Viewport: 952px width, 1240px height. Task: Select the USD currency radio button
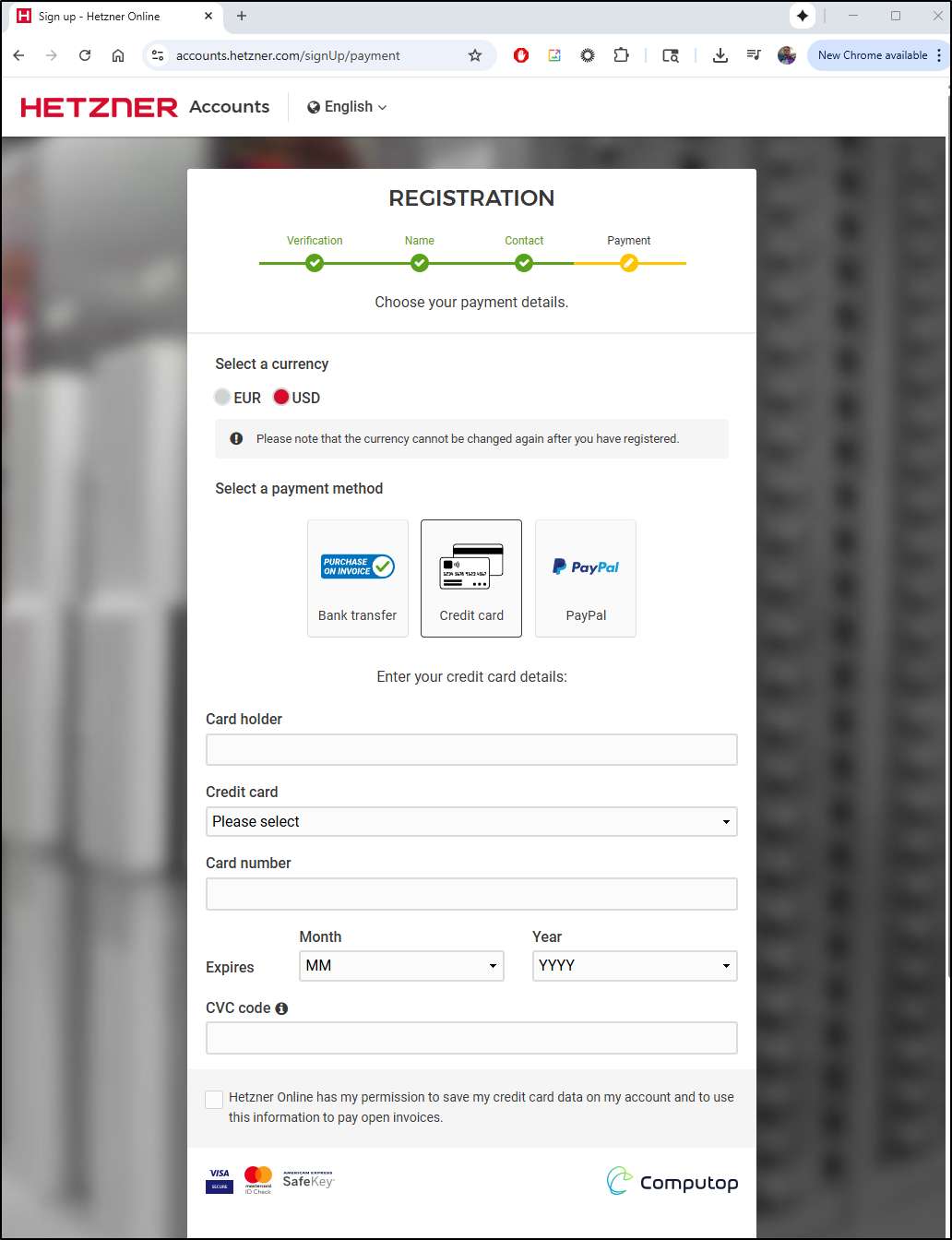pyautogui.click(x=281, y=398)
